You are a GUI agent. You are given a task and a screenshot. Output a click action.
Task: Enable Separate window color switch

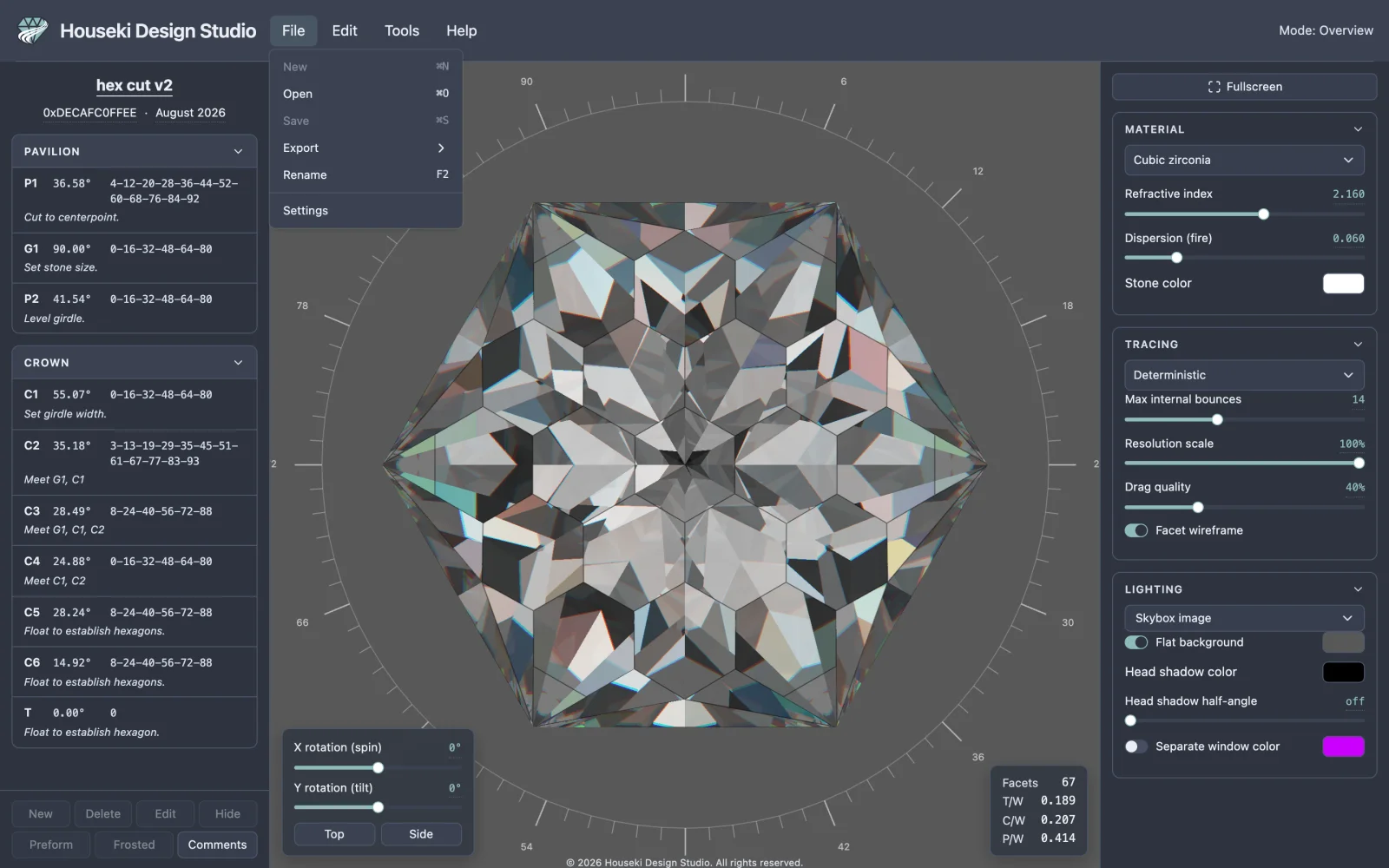click(x=1136, y=746)
